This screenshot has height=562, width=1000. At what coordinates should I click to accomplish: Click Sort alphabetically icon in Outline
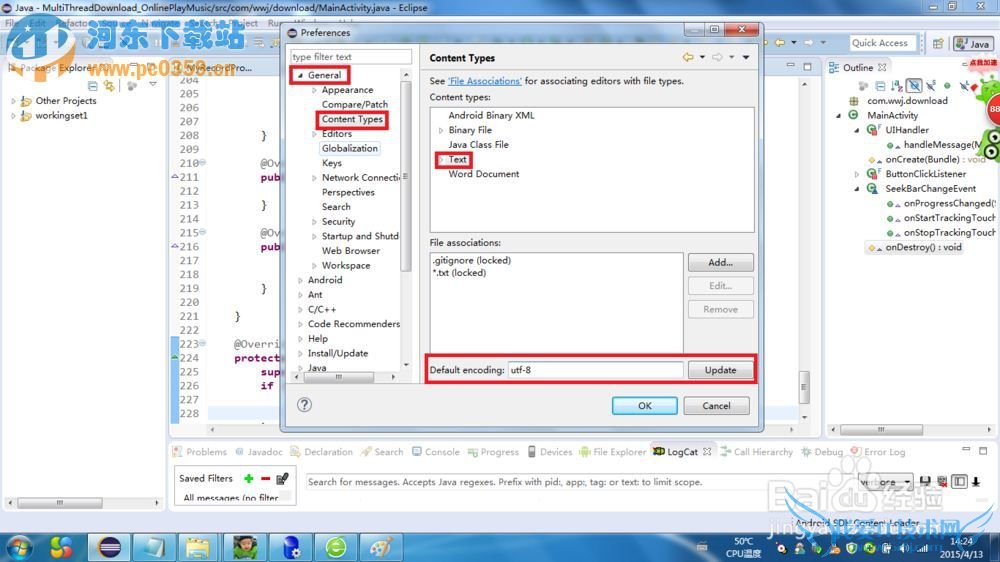click(895, 86)
